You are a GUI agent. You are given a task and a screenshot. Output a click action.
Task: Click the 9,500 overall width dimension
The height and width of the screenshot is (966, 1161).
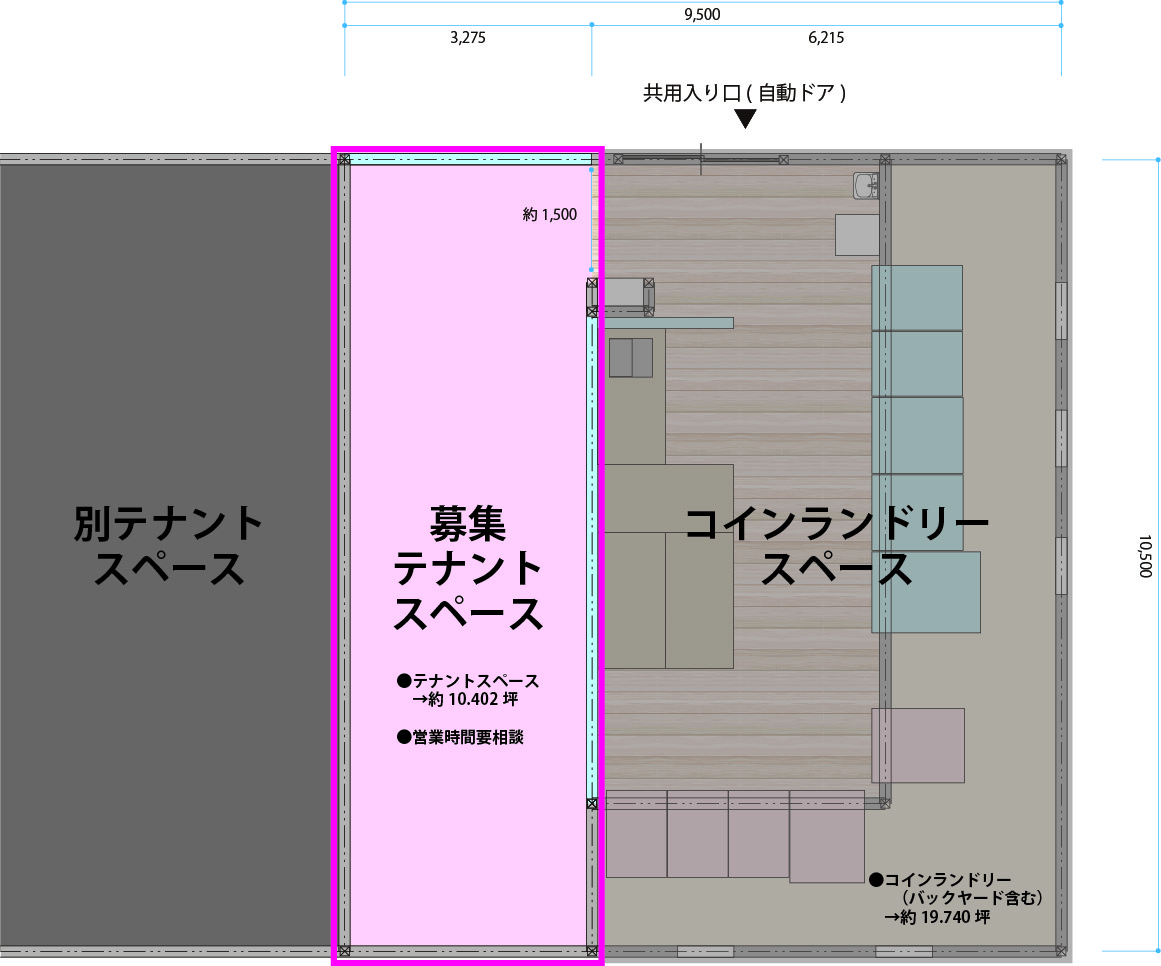(x=702, y=14)
